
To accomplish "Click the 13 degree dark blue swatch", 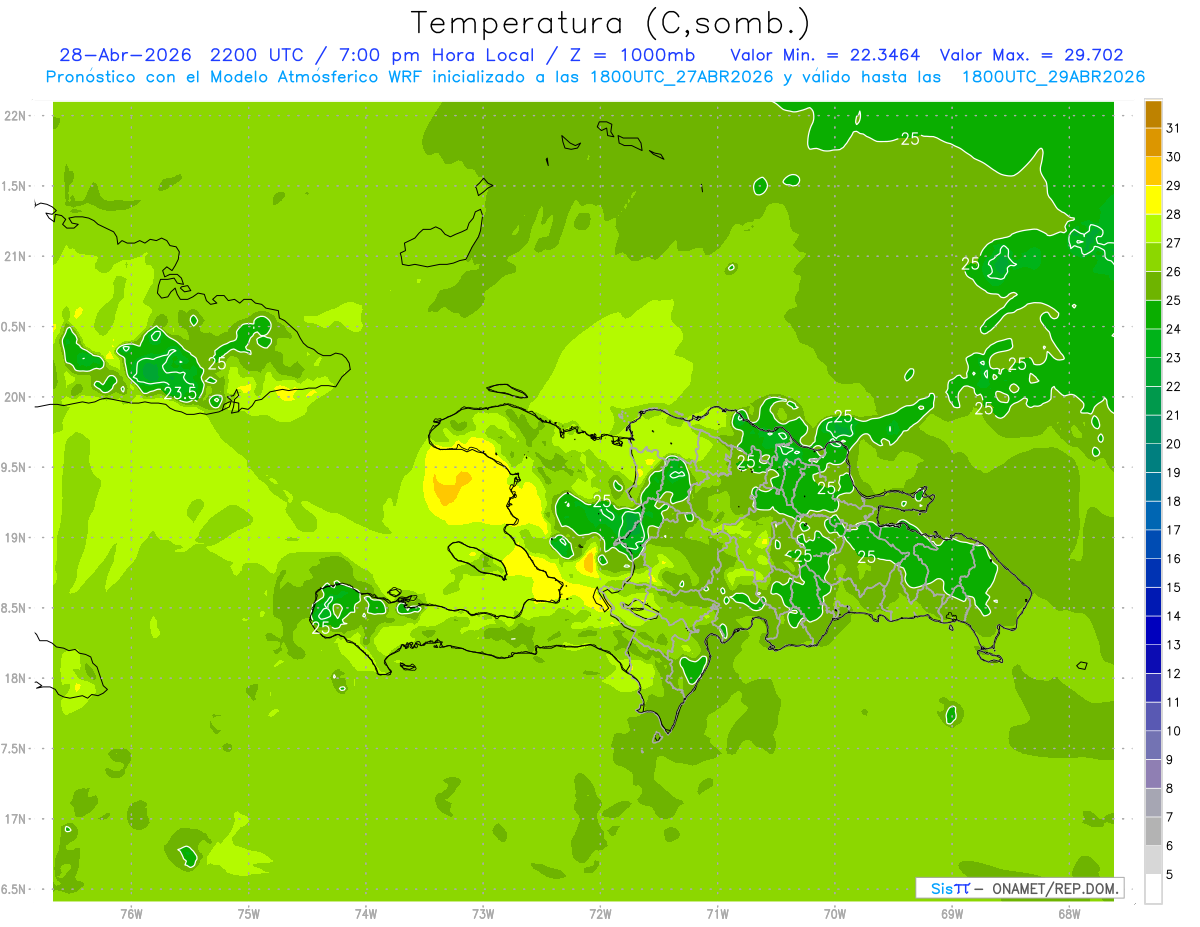I will [x=1153, y=630].
